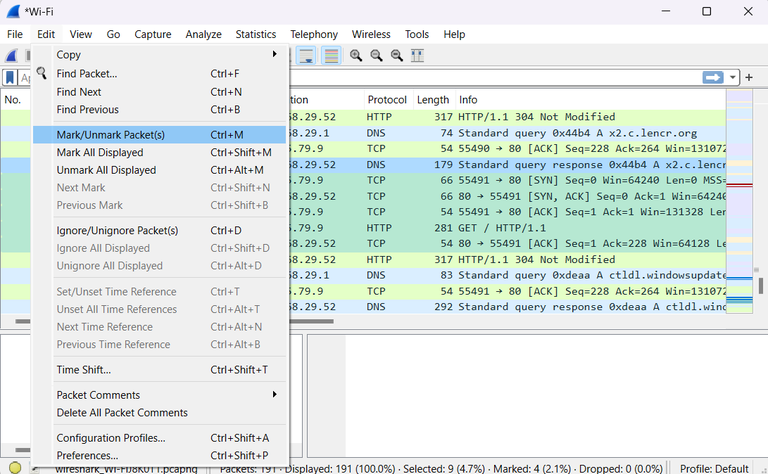Toggle auto-scroll during live capture icon
The image size is (768, 474).
[307, 55]
